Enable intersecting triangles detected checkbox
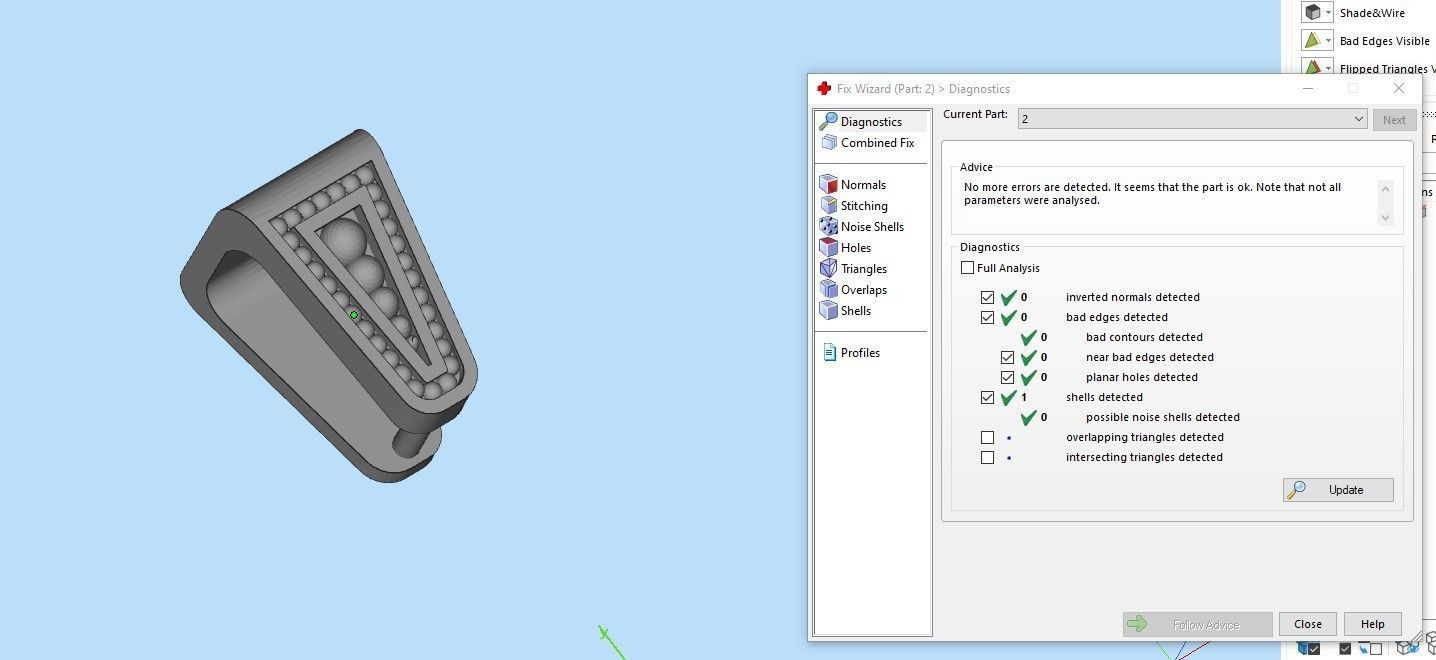Image resolution: width=1436 pixels, height=660 pixels. click(988, 458)
